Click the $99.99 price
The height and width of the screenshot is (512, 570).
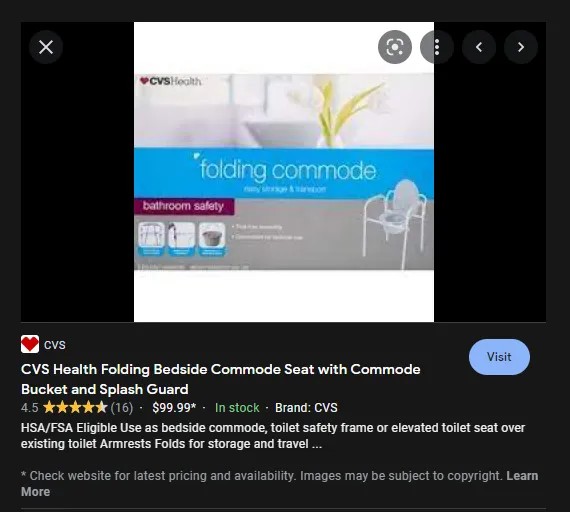point(174,408)
